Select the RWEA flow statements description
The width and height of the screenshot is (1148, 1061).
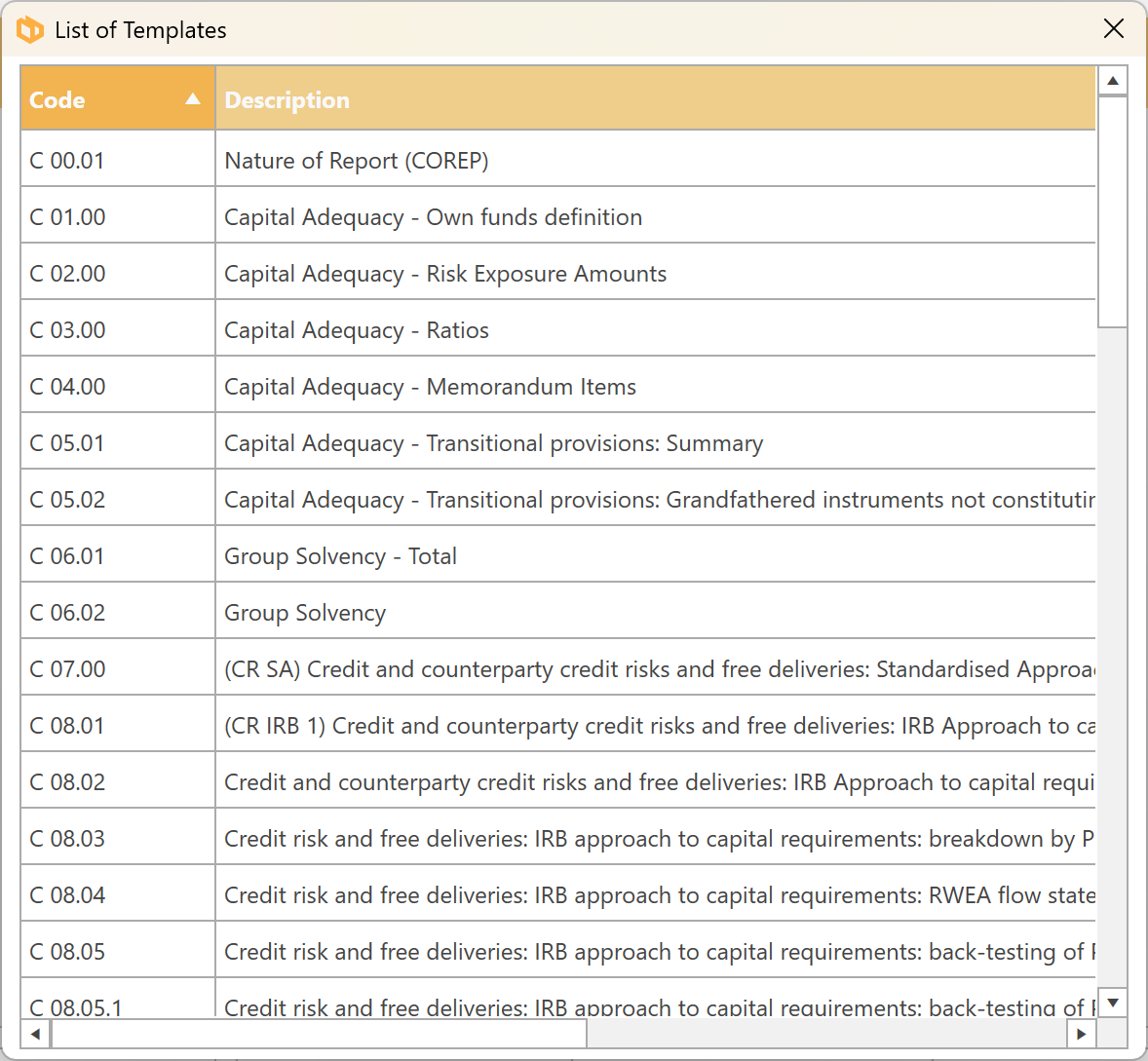(656, 894)
